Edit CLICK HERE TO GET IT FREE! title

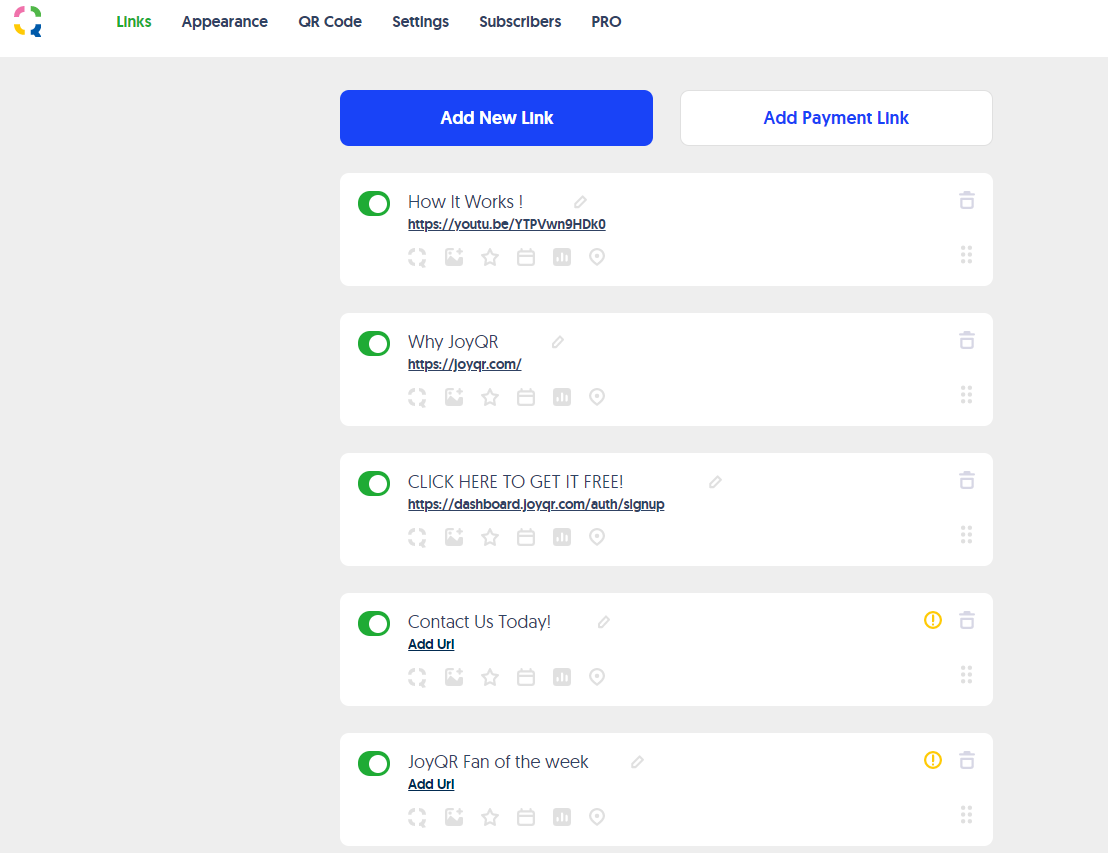pos(715,482)
